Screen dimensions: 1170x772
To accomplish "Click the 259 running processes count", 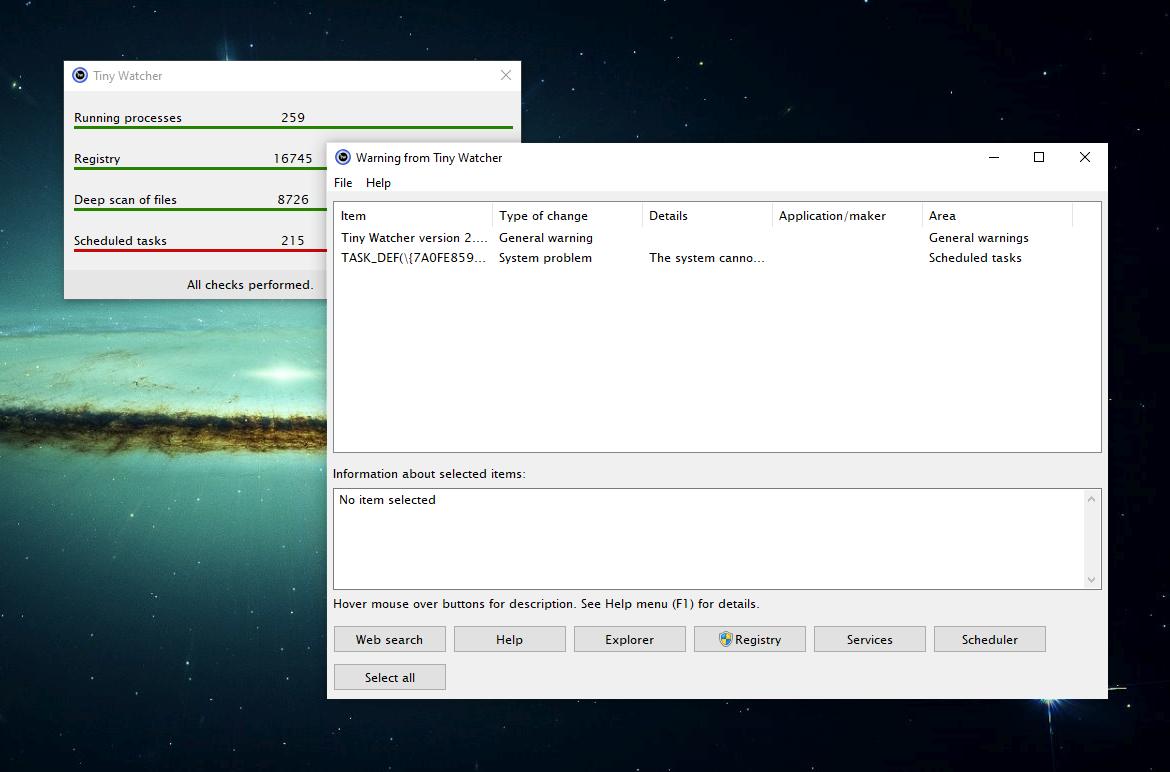I will (x=293, y=118).
